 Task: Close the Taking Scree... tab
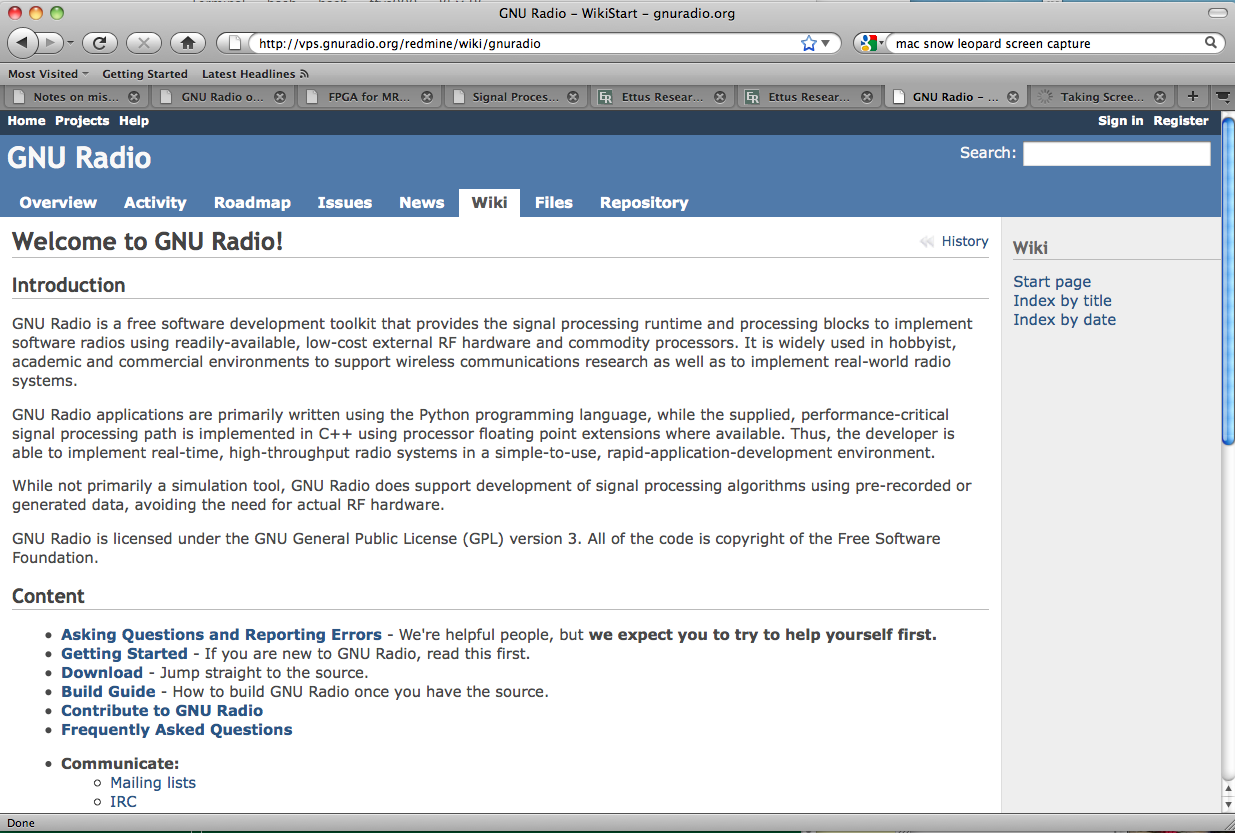point(1160,97)
